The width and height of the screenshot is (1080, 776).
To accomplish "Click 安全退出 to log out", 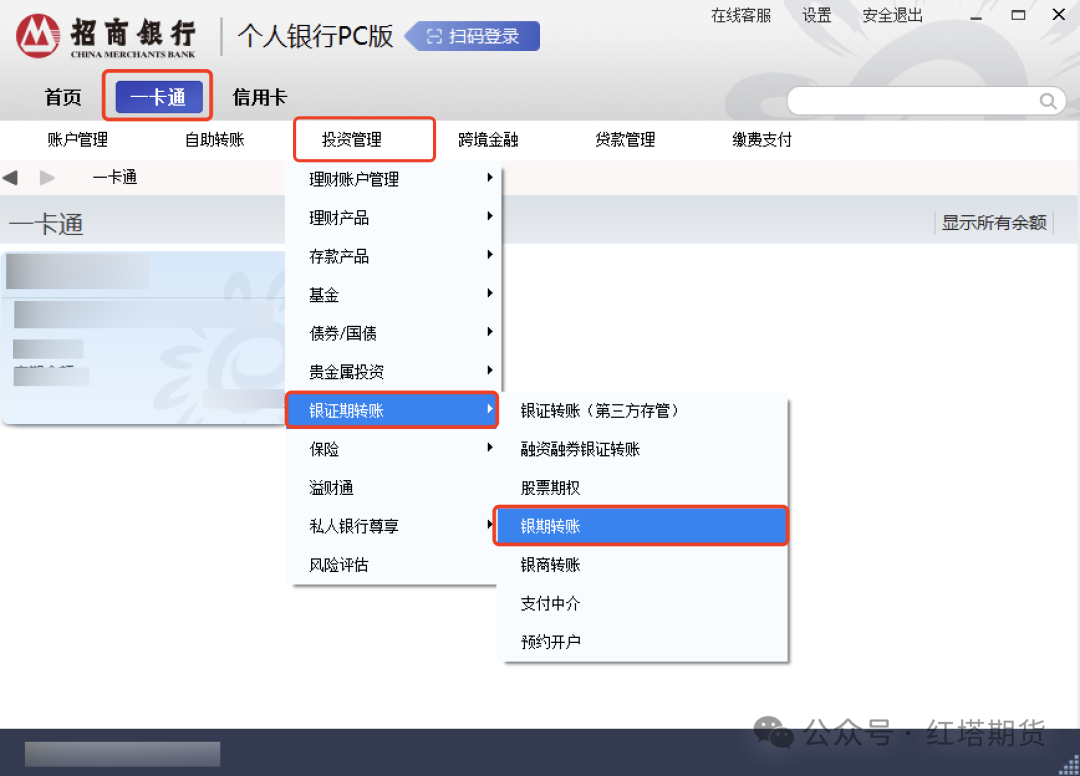I will (x=893, y=15).
